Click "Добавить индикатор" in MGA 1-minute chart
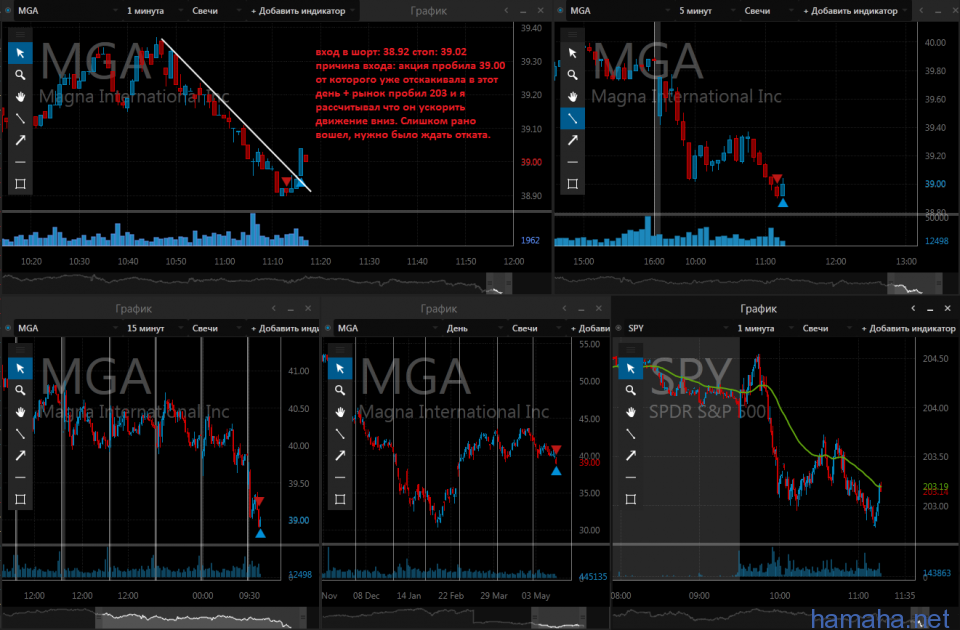Screen dimensions: 960x630 [x=299, y=10]
